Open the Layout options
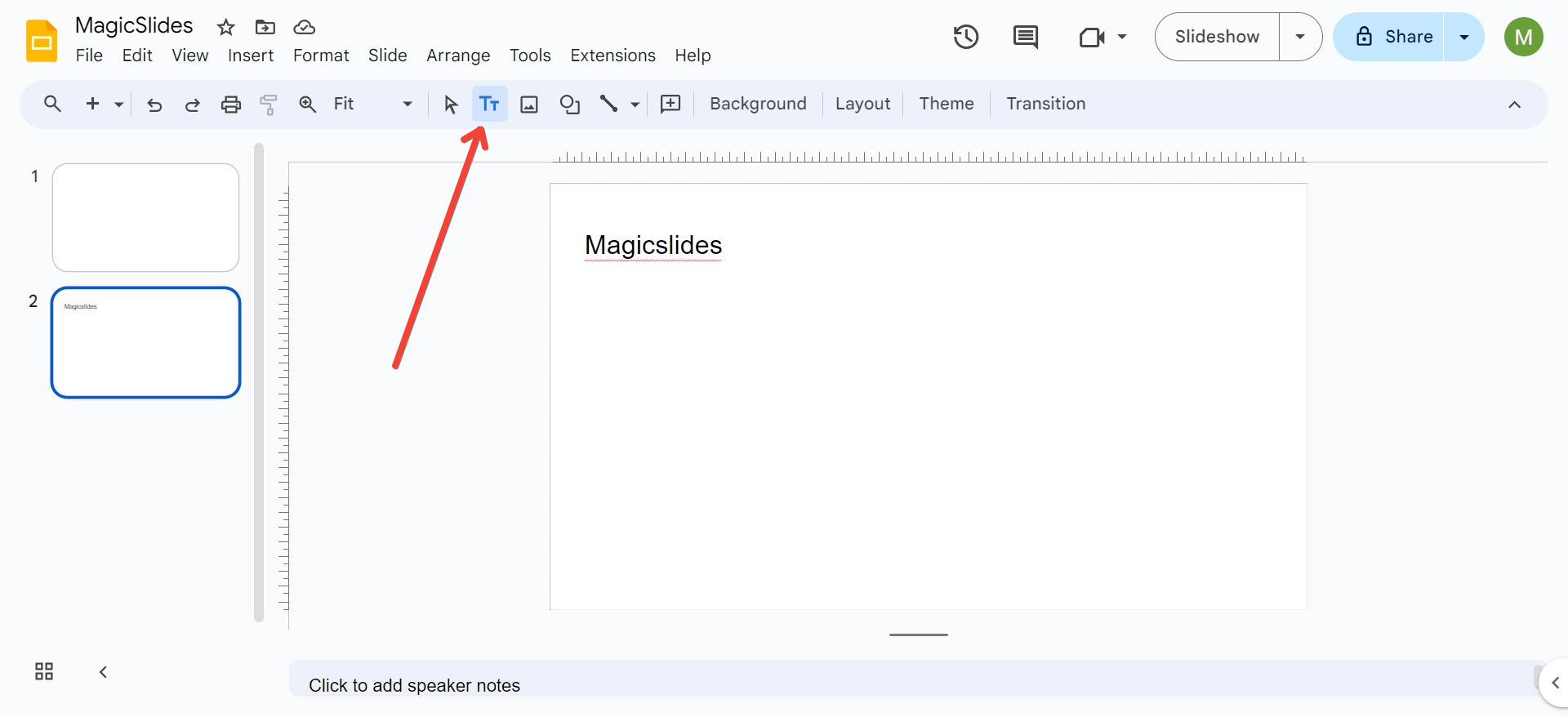 pos(862,104)
